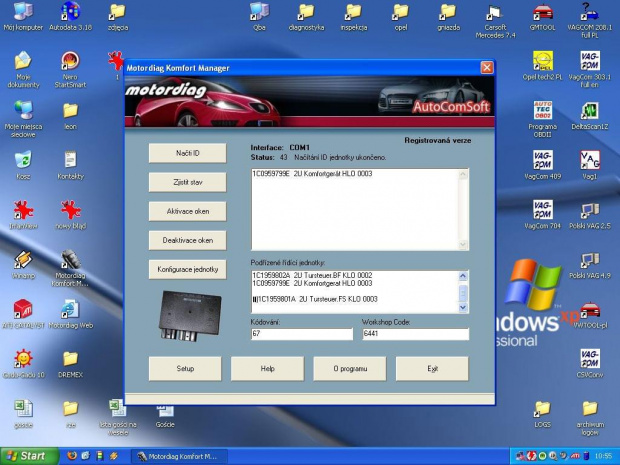Open the Qba desktop icon

[x=259, y=17]
